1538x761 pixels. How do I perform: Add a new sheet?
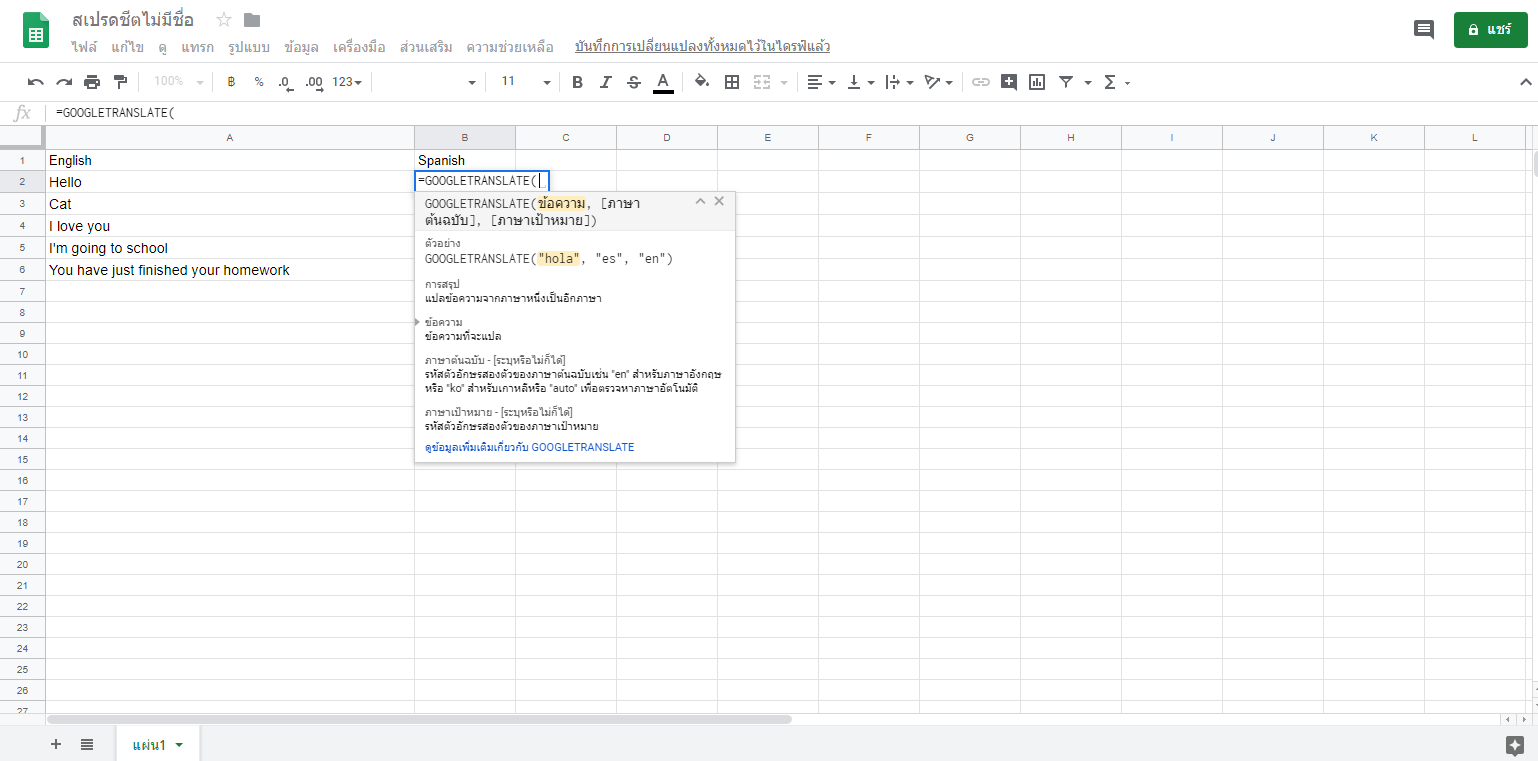click(x=56, y=744)
